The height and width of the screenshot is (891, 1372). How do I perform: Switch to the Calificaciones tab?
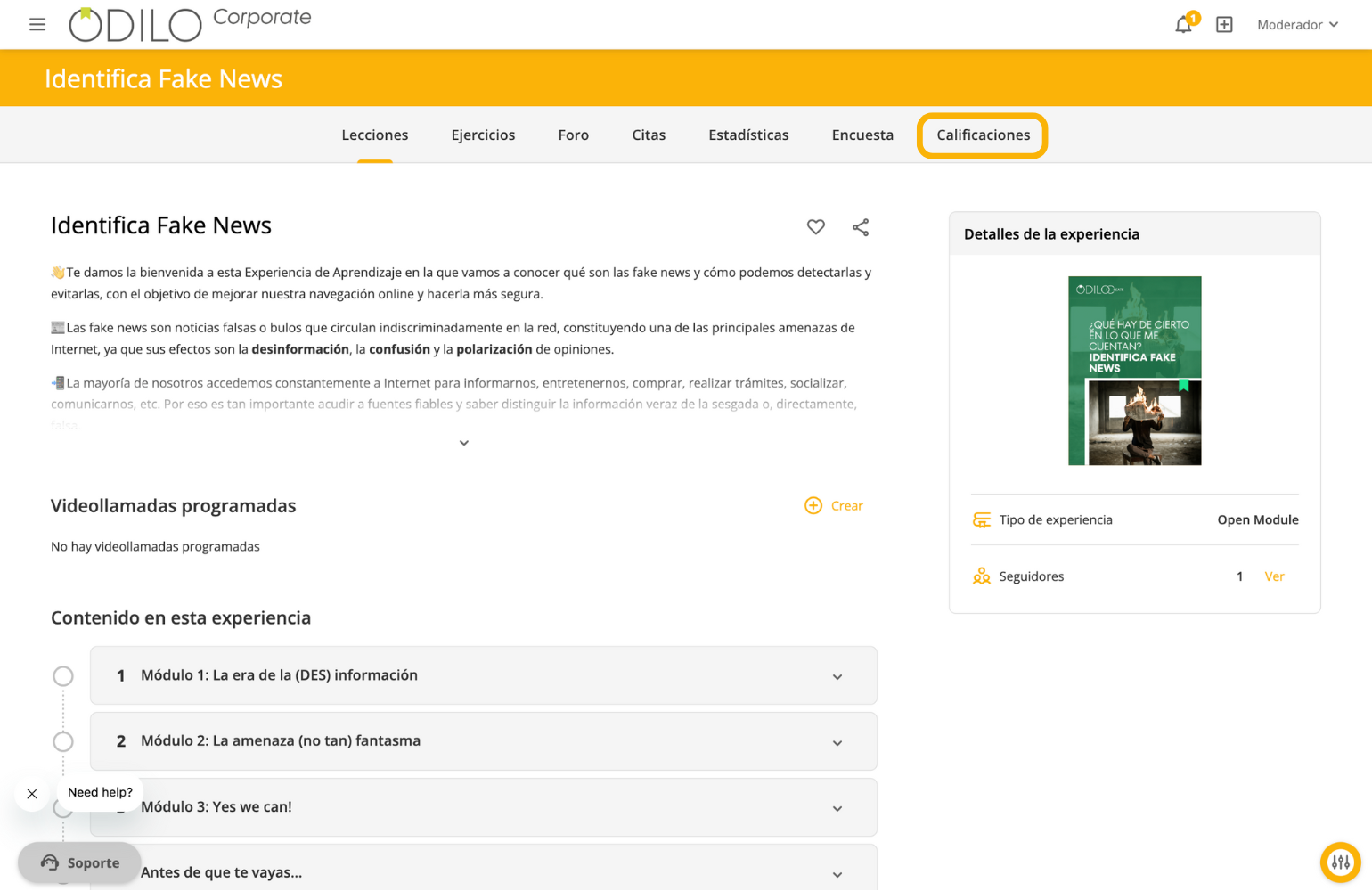pyautogui.click(x=983, y=135)
